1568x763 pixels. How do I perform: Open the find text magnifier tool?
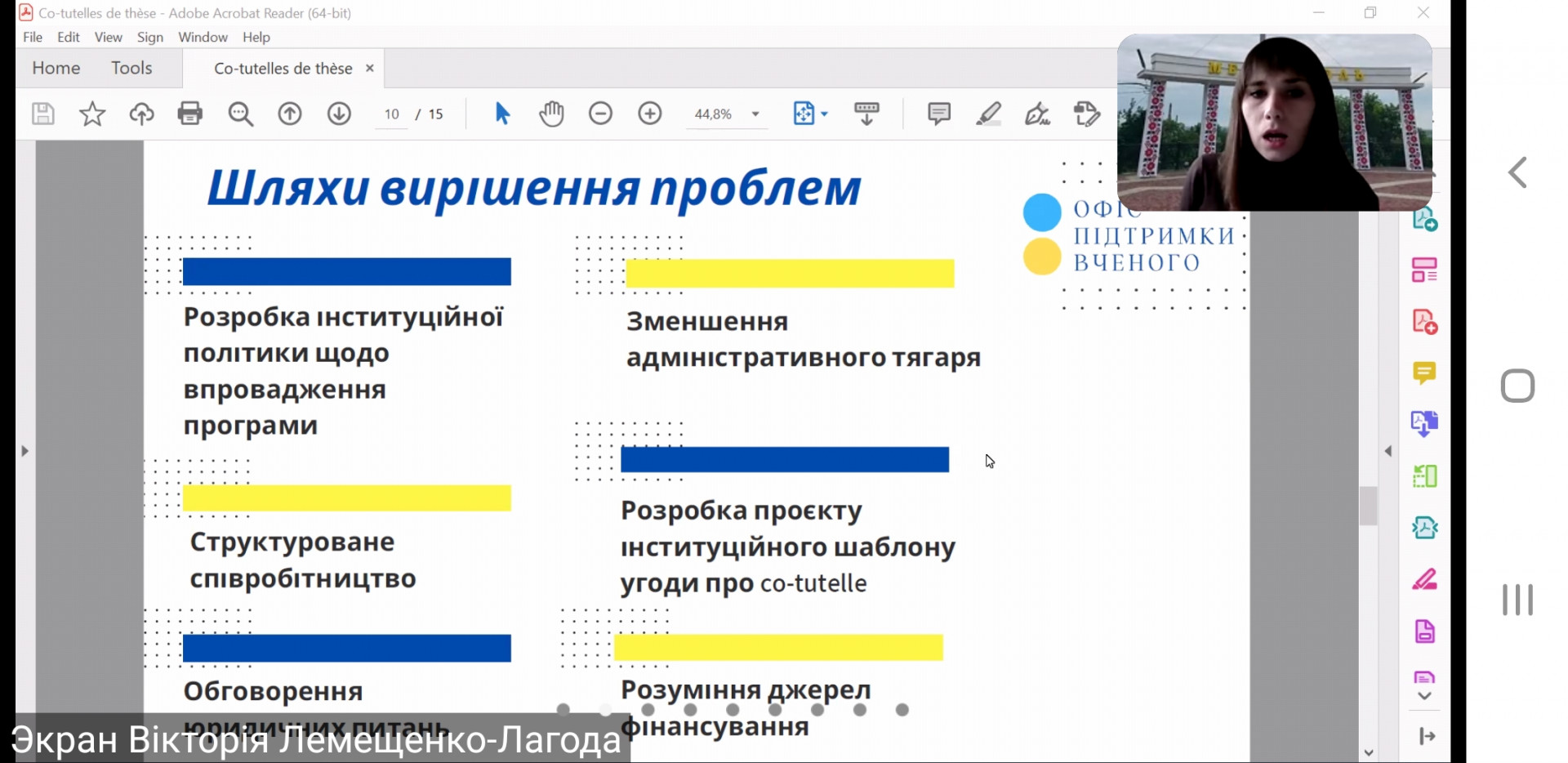[x=240, y=114]
